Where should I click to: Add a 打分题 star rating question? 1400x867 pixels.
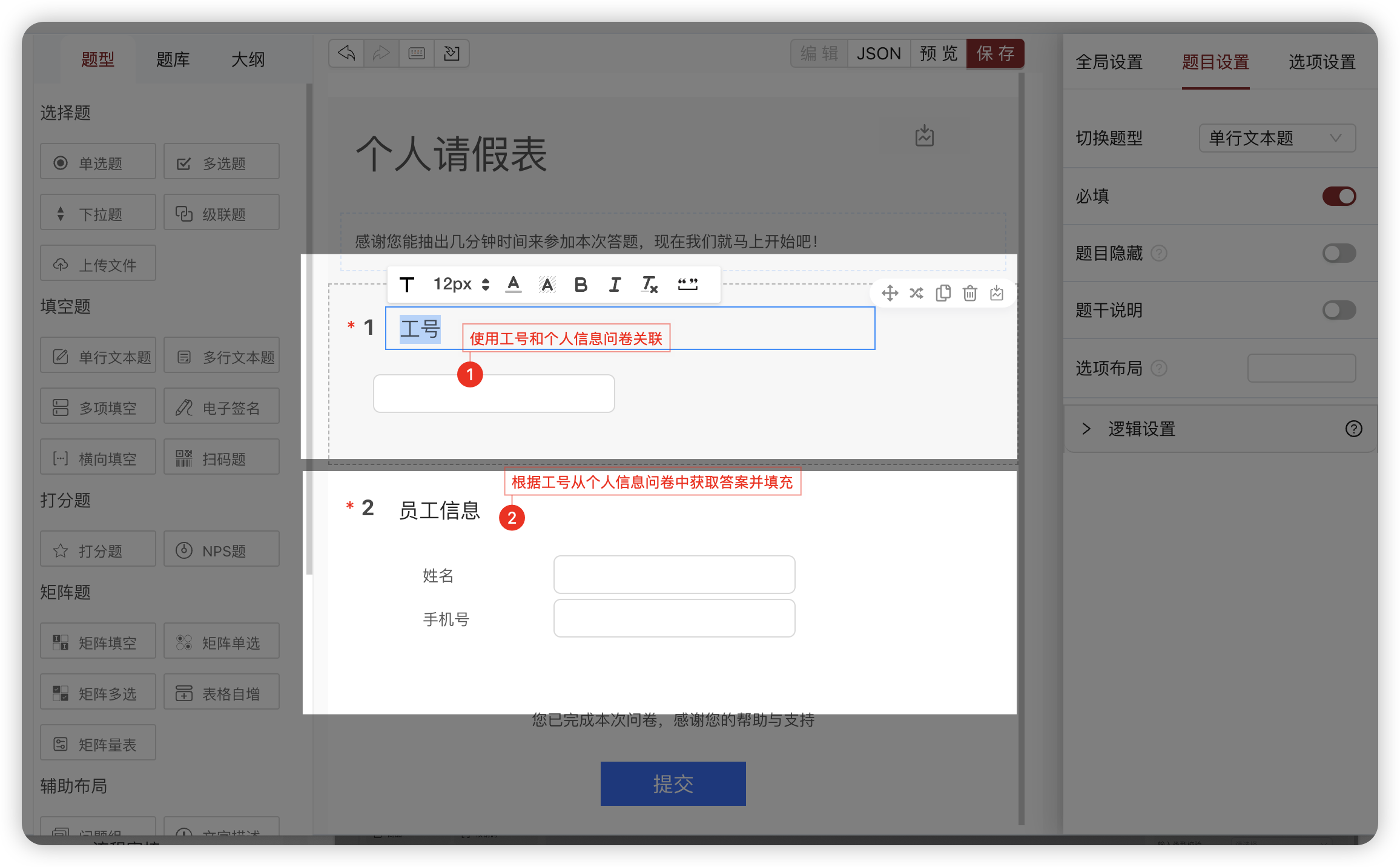98,549
